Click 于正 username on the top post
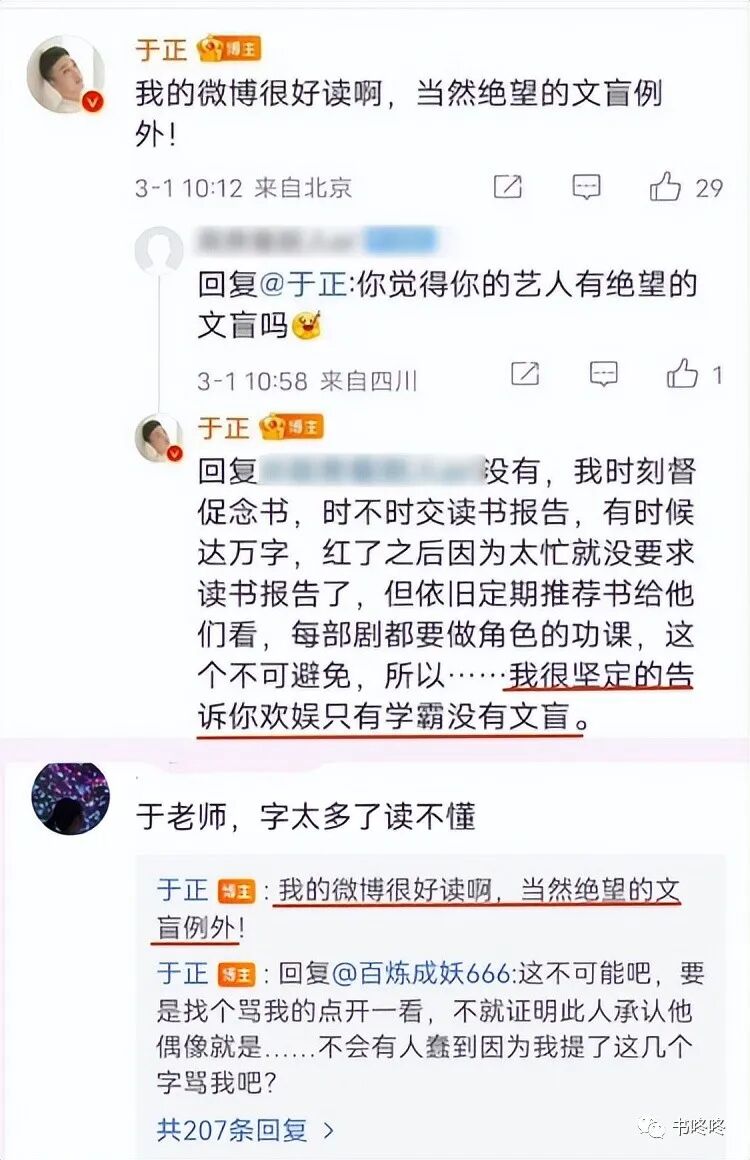This screenshot has width=750, height=1160. tap(161, 50)
